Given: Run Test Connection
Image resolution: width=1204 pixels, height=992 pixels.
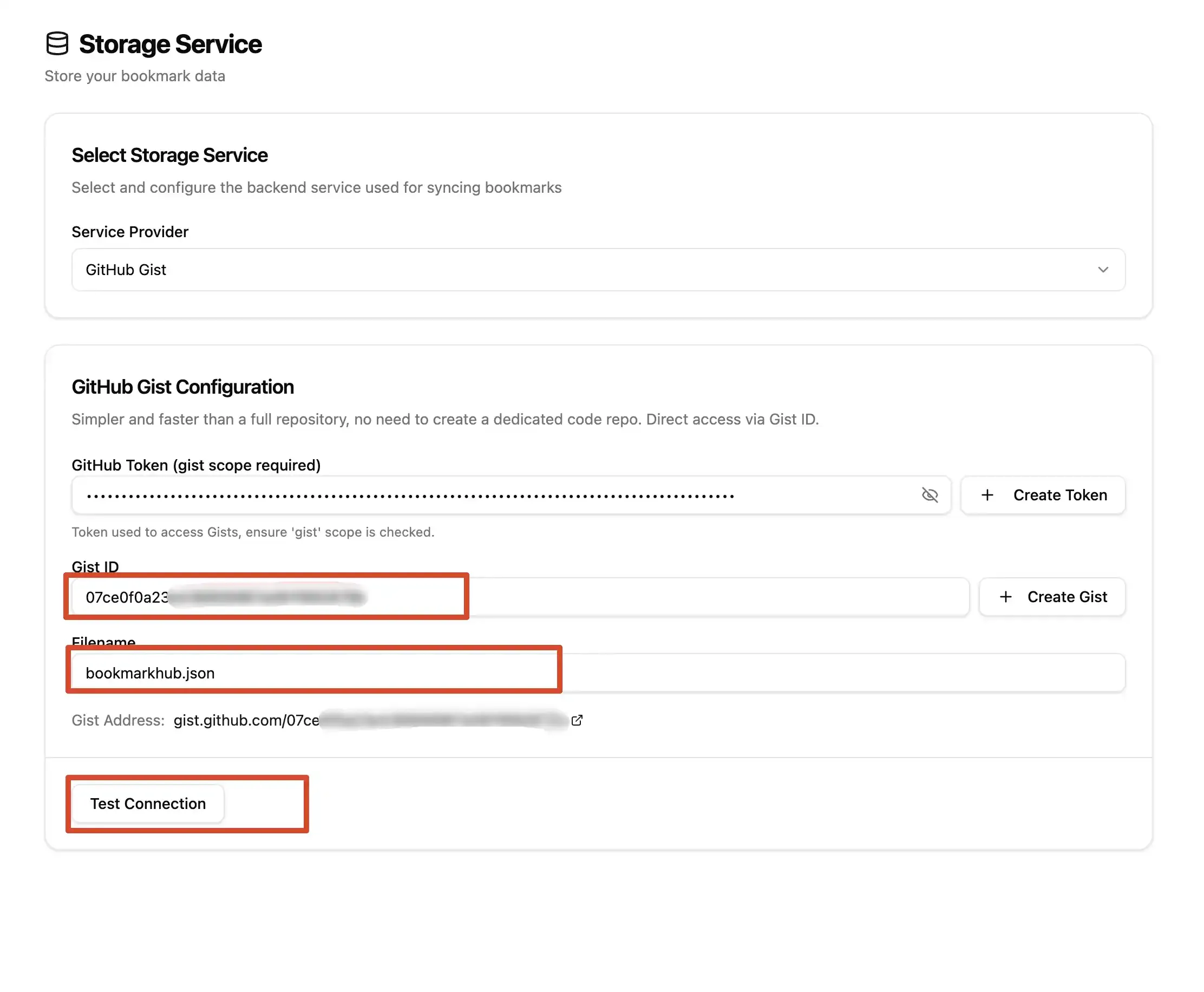Looking at the screenshot, I should (148, 804).
